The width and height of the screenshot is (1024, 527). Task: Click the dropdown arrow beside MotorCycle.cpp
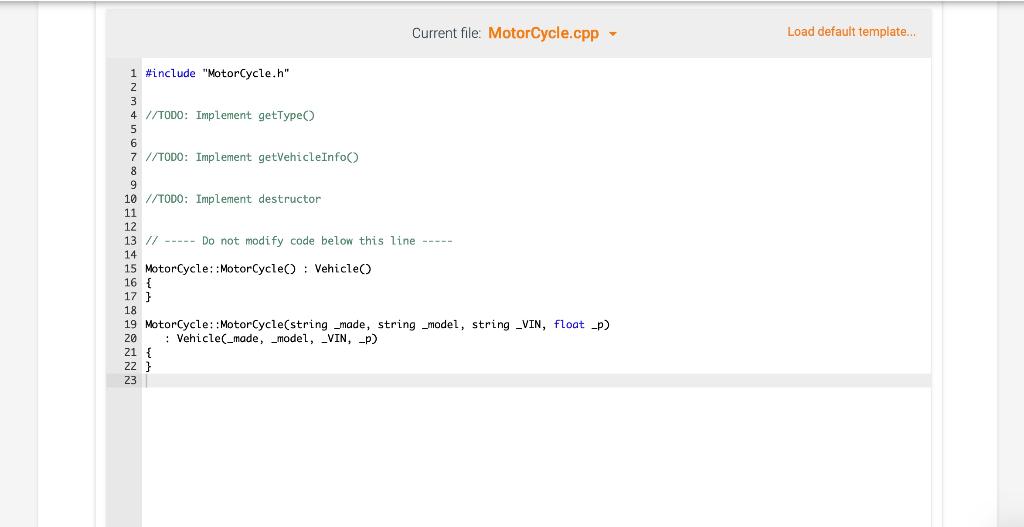pyautogui.click(x=613, y=34)
